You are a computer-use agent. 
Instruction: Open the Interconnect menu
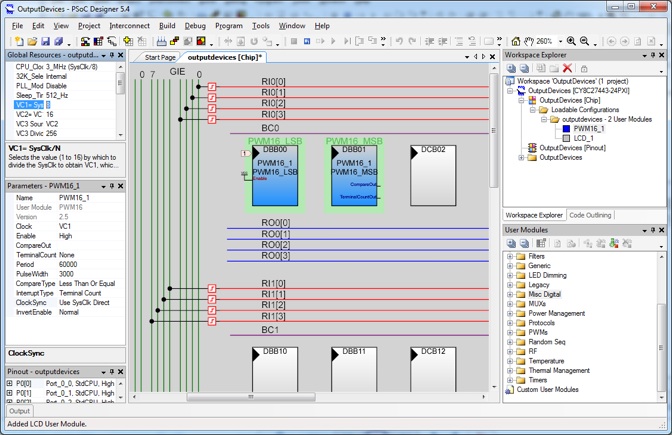pyautogui.click(x=129, y=26)
